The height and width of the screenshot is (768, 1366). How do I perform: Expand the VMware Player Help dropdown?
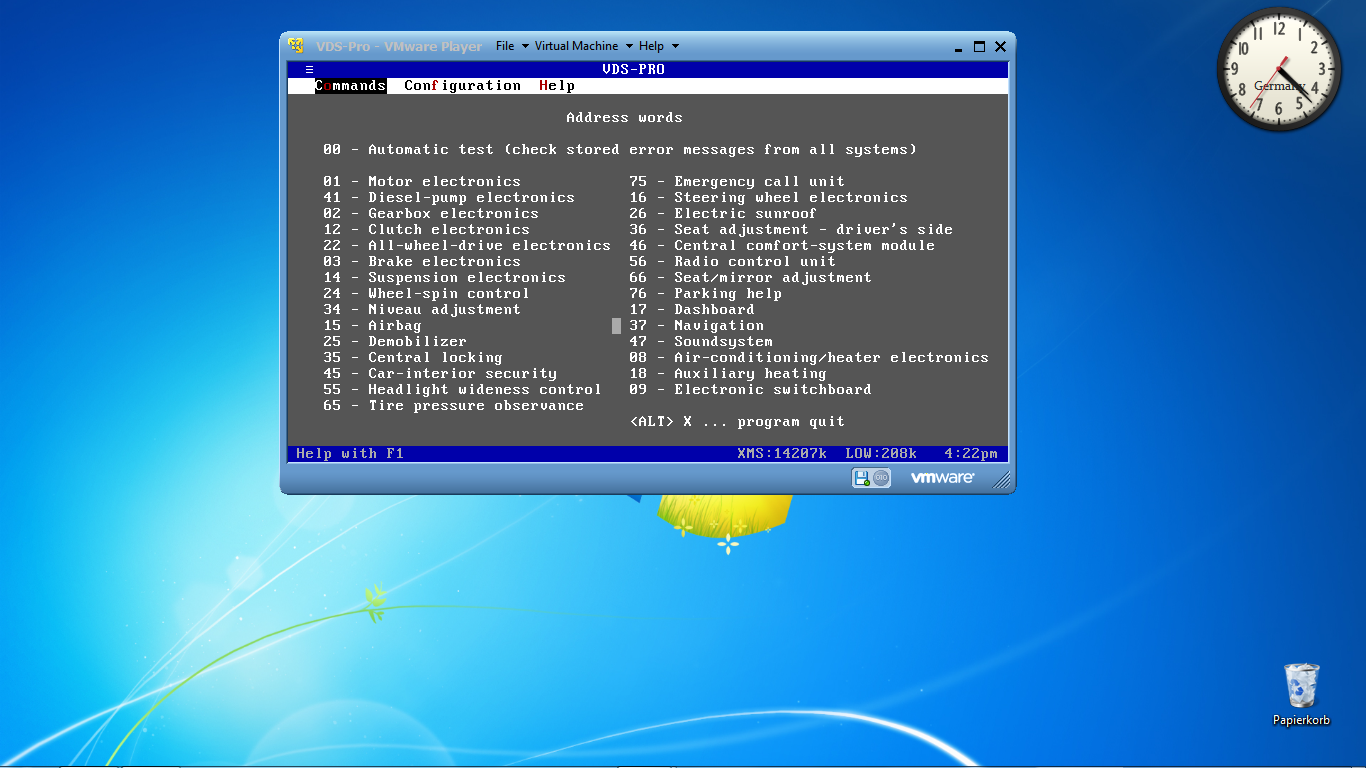pyautogui.click(x=658, y=46)
